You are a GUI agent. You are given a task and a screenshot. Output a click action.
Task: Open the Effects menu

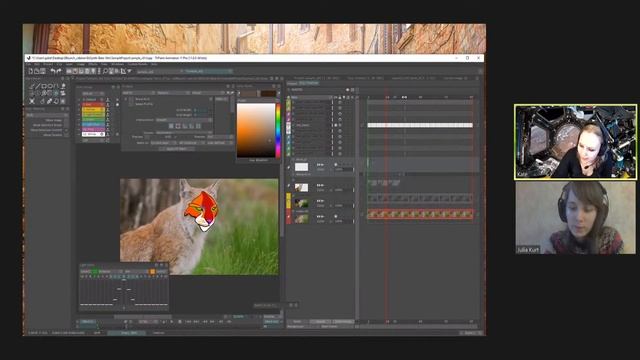pyautogui.click(x=93, y=64)
